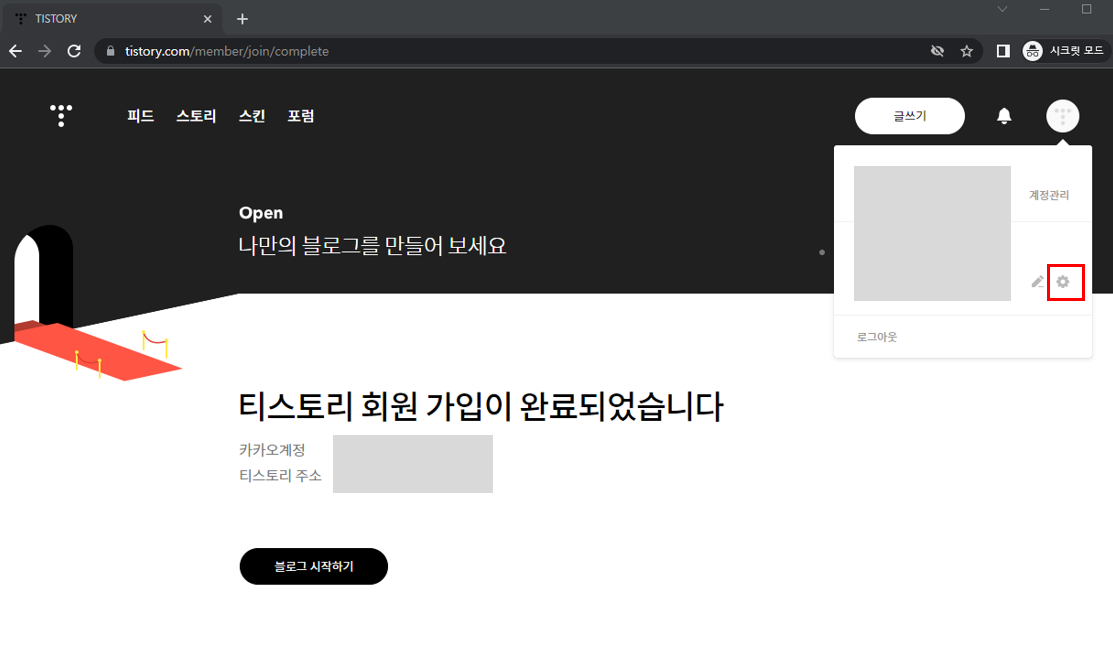Click the Tistory logo in the header
This screenshot has width=1113, height=652.
(61, 116)
